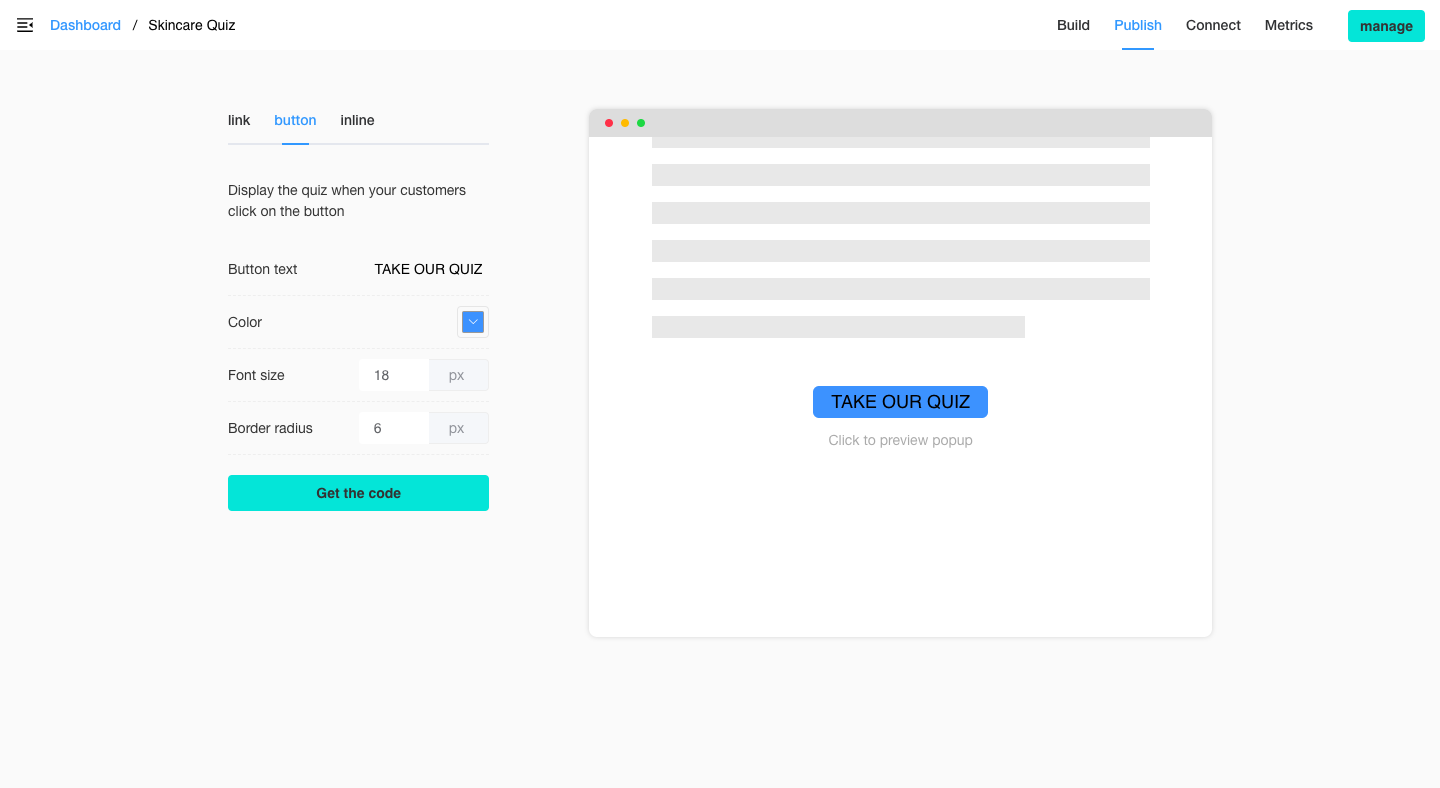Switch to the link embed tab
1440x788 pixels.
(x=239, y=120)
